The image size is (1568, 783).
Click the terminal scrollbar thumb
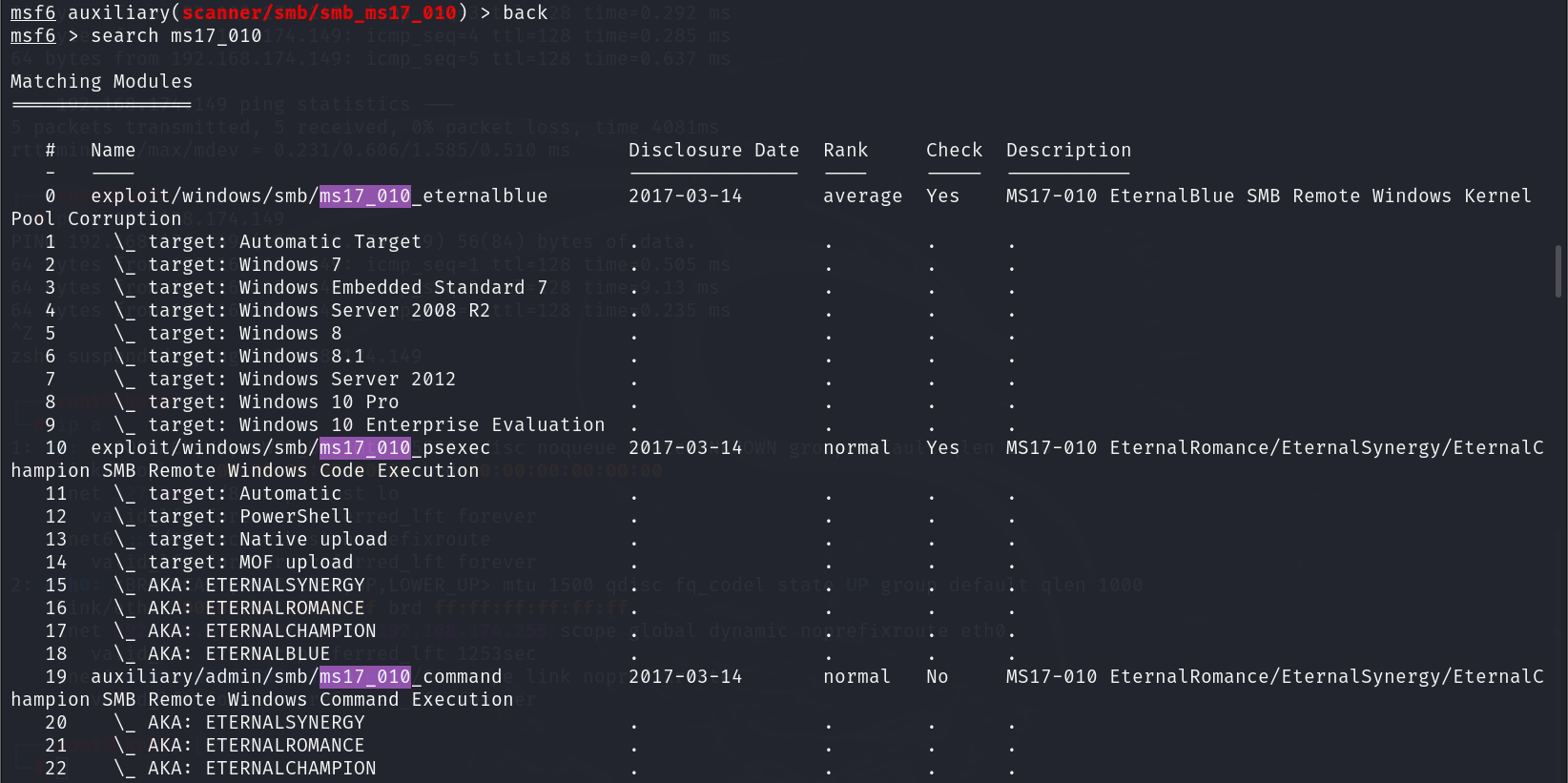coord(1558,271)
